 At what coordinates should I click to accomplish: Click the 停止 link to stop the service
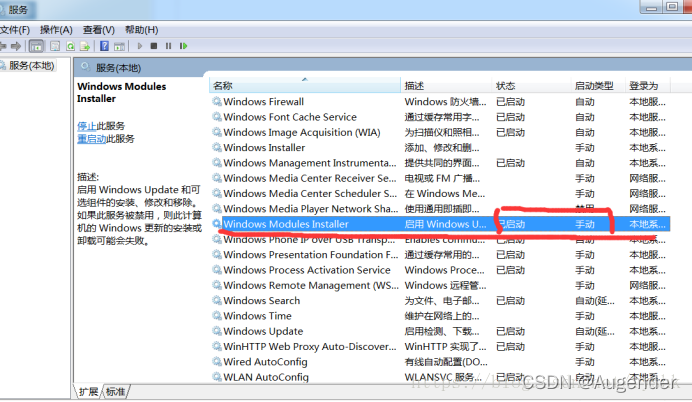86,126
